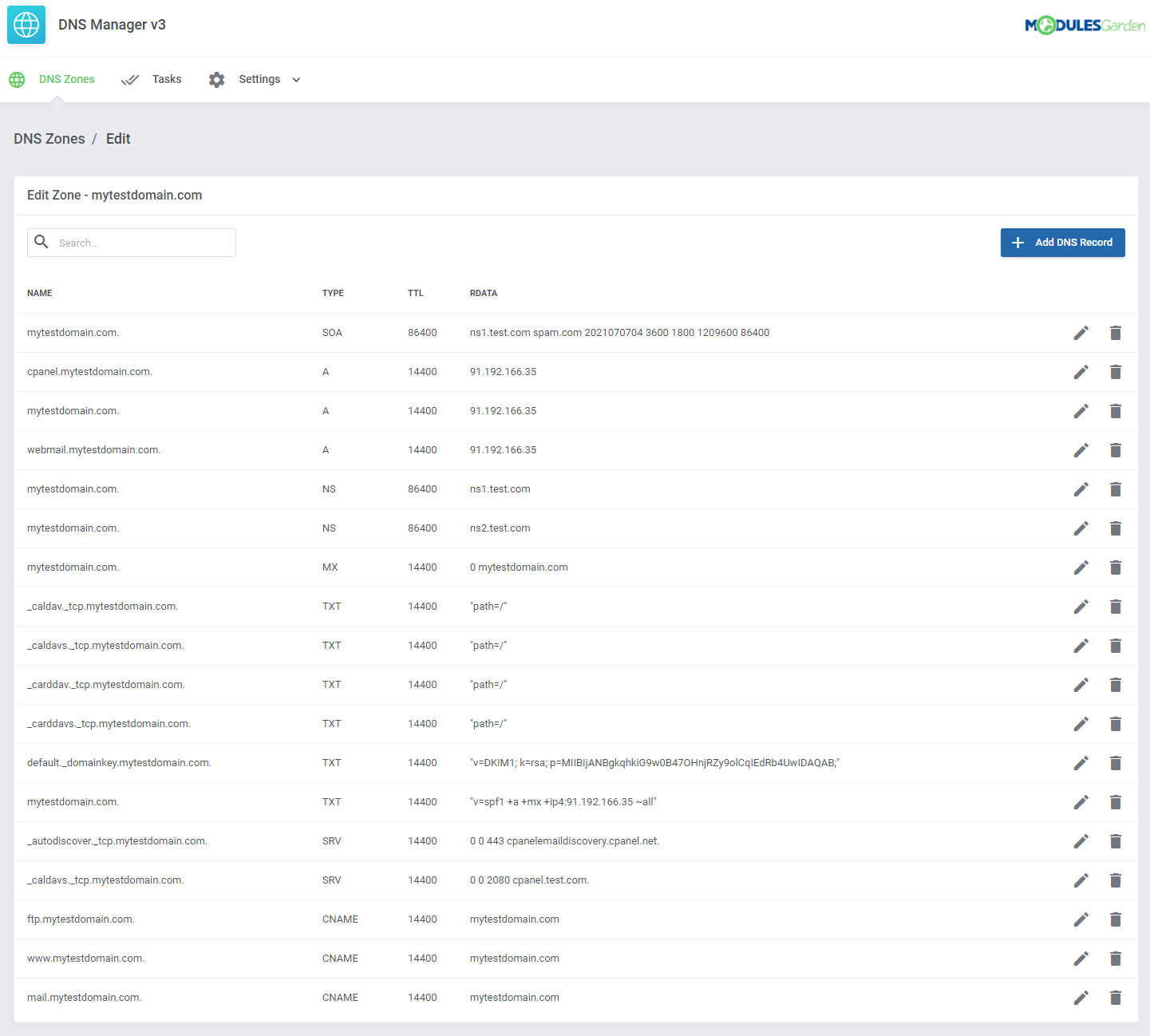Edit the SPF TXT record for mytestdomain.com
Screen dimensions: 1150x1036
point(1081,801)
